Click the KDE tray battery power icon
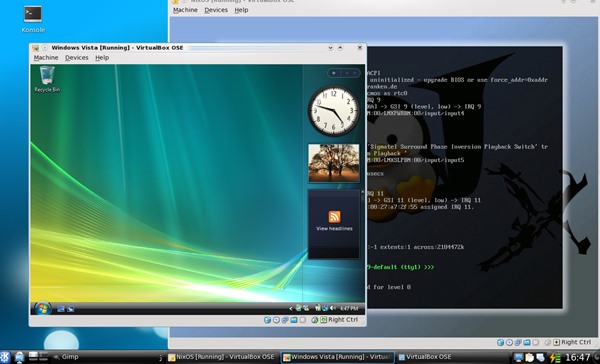This screenshot has width=600, height=364. 554,357
